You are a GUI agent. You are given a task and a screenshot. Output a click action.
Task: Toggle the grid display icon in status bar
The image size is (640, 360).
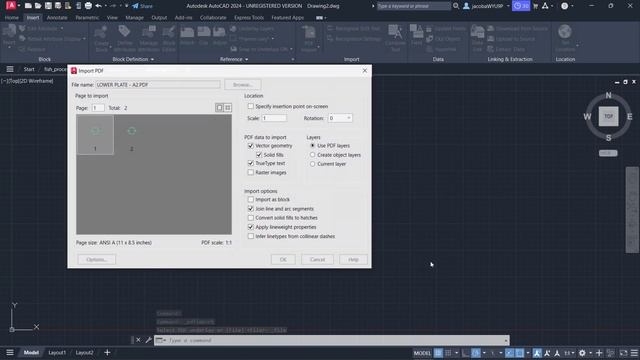(x=438, y=353)
